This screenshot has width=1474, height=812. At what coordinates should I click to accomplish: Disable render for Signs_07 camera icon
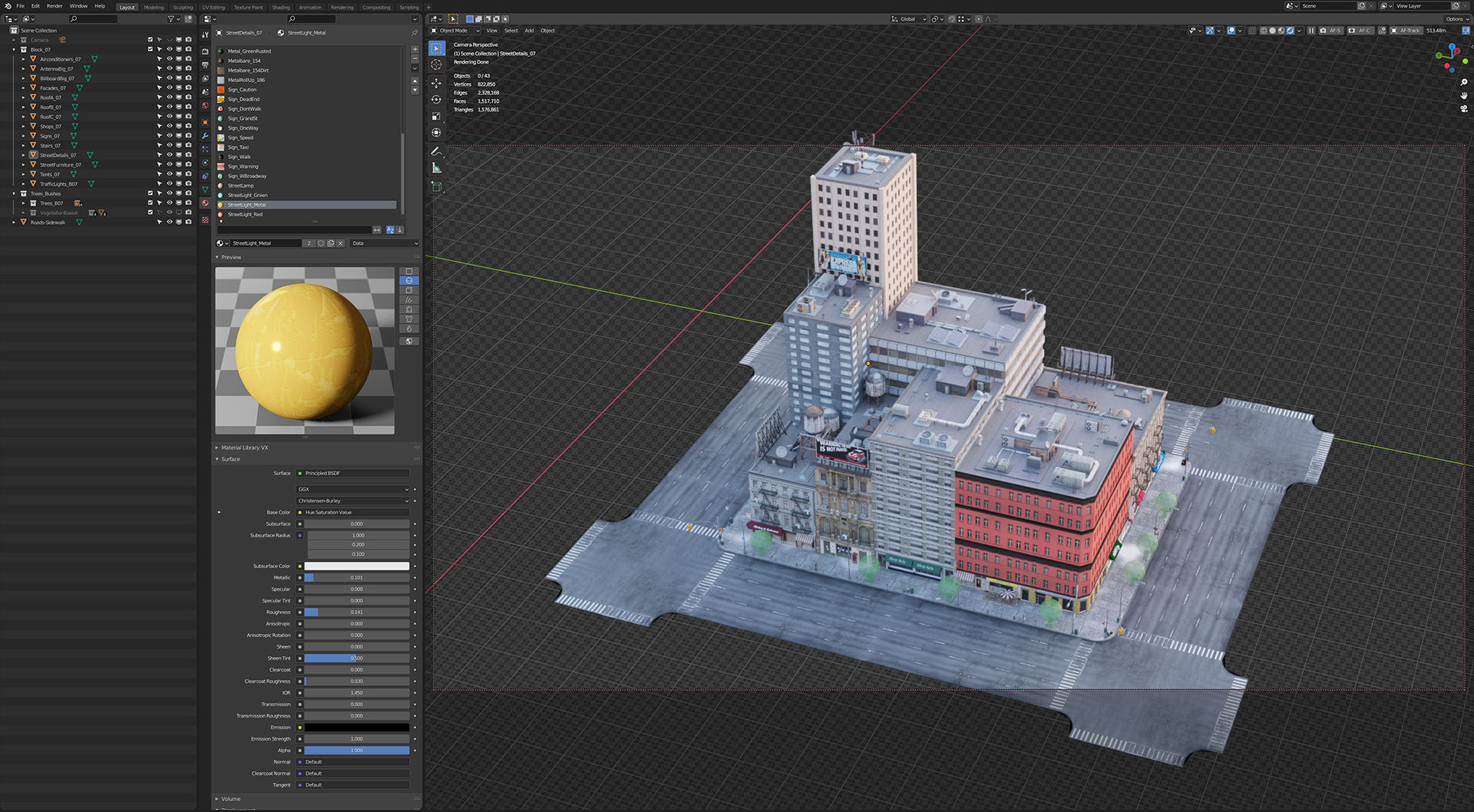tap(188, 136)
